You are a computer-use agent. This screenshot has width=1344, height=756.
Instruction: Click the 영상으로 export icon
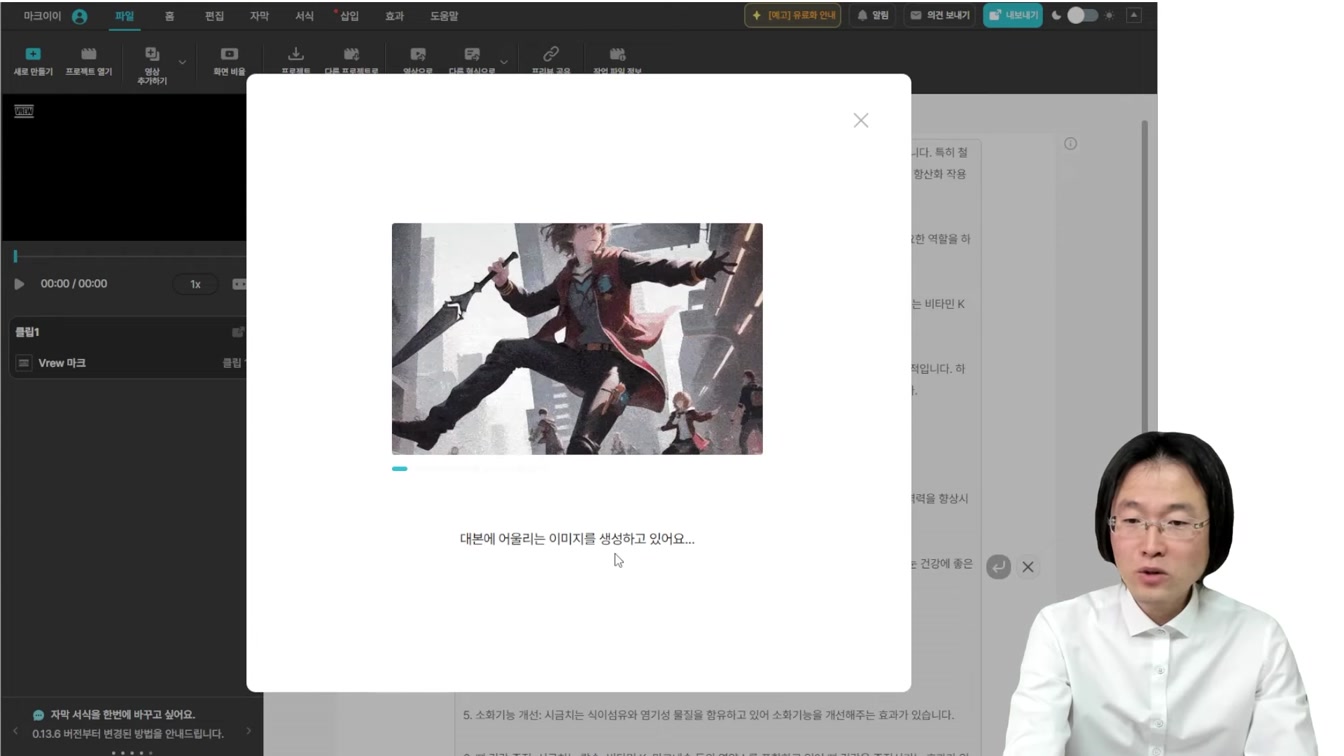(418, 54)
